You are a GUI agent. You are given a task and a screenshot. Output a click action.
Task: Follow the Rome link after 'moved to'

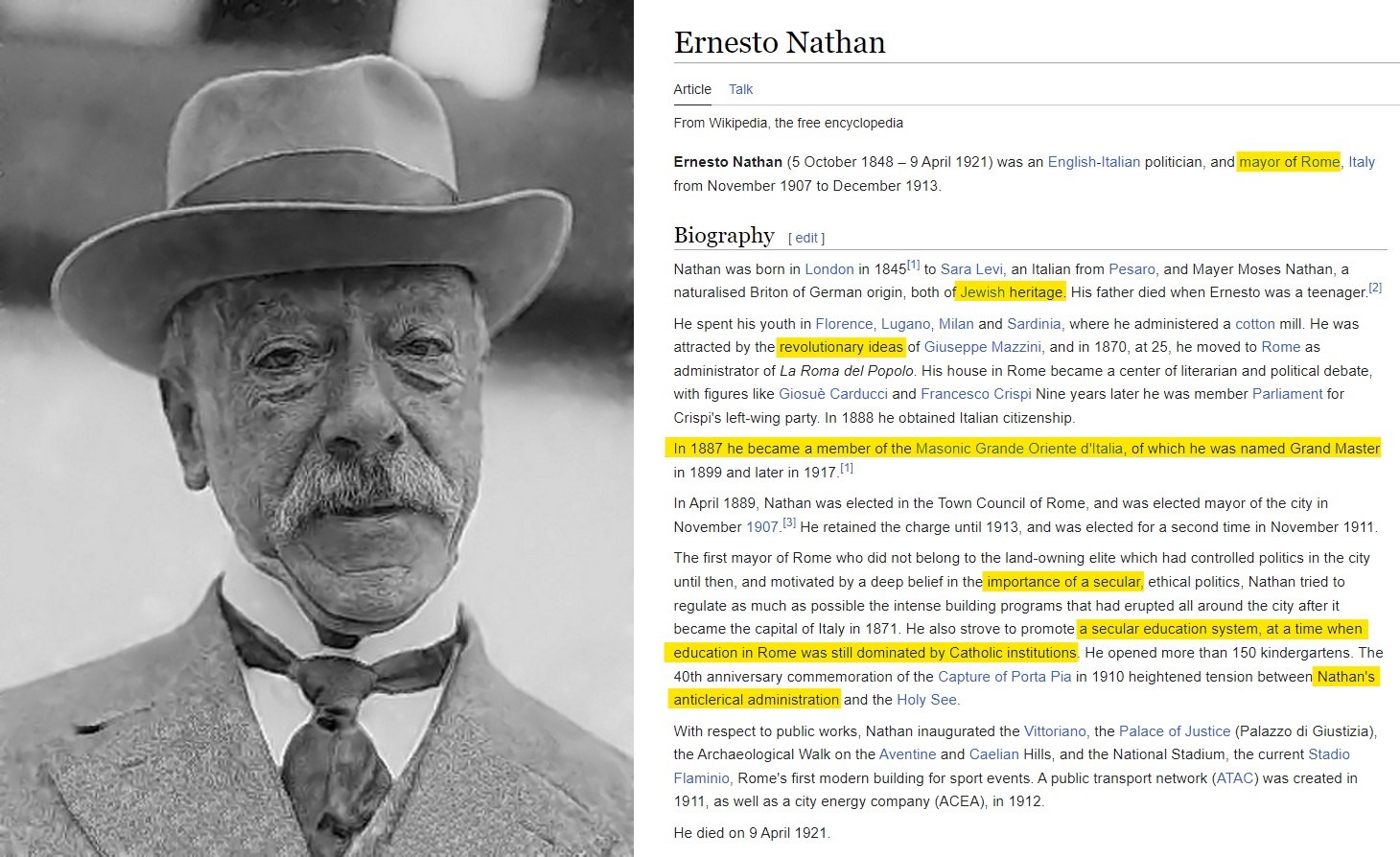(1281, 347)
